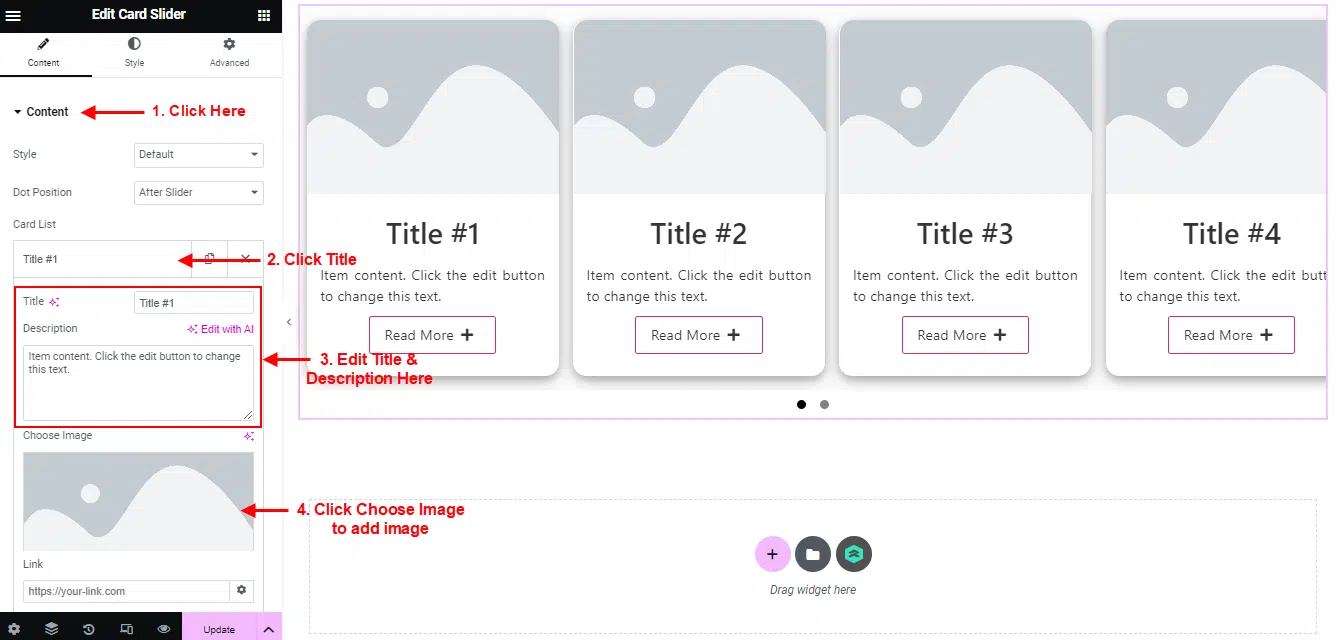
Task: Toggle preview eye icon
Action: 164,629
